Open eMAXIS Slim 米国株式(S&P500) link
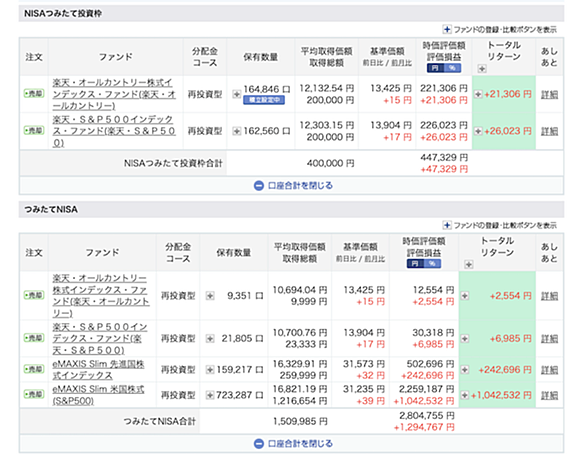This screenshot has height=462, width=586. pyautogui.click(x=98, y=395)
